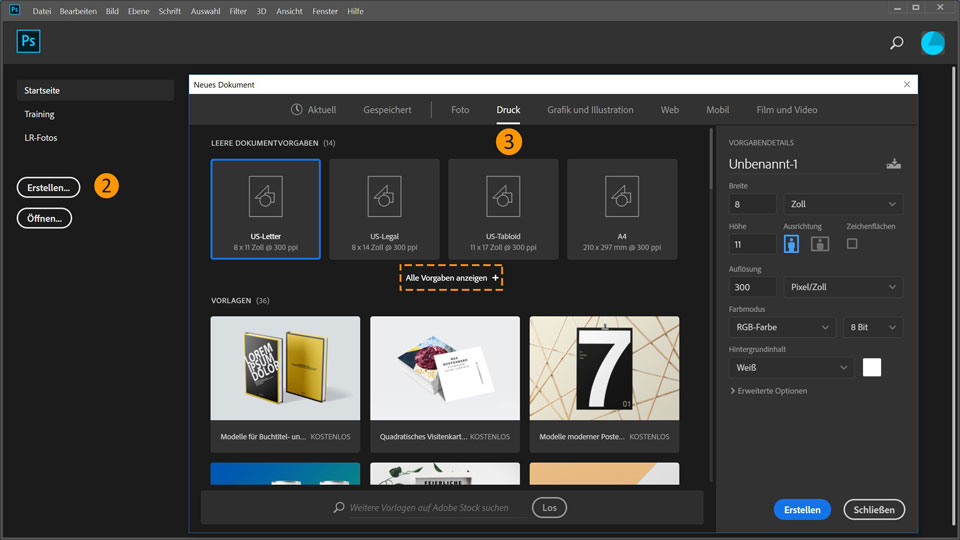
Task: Click the Schließen button
Action: [x=874, y=509]
